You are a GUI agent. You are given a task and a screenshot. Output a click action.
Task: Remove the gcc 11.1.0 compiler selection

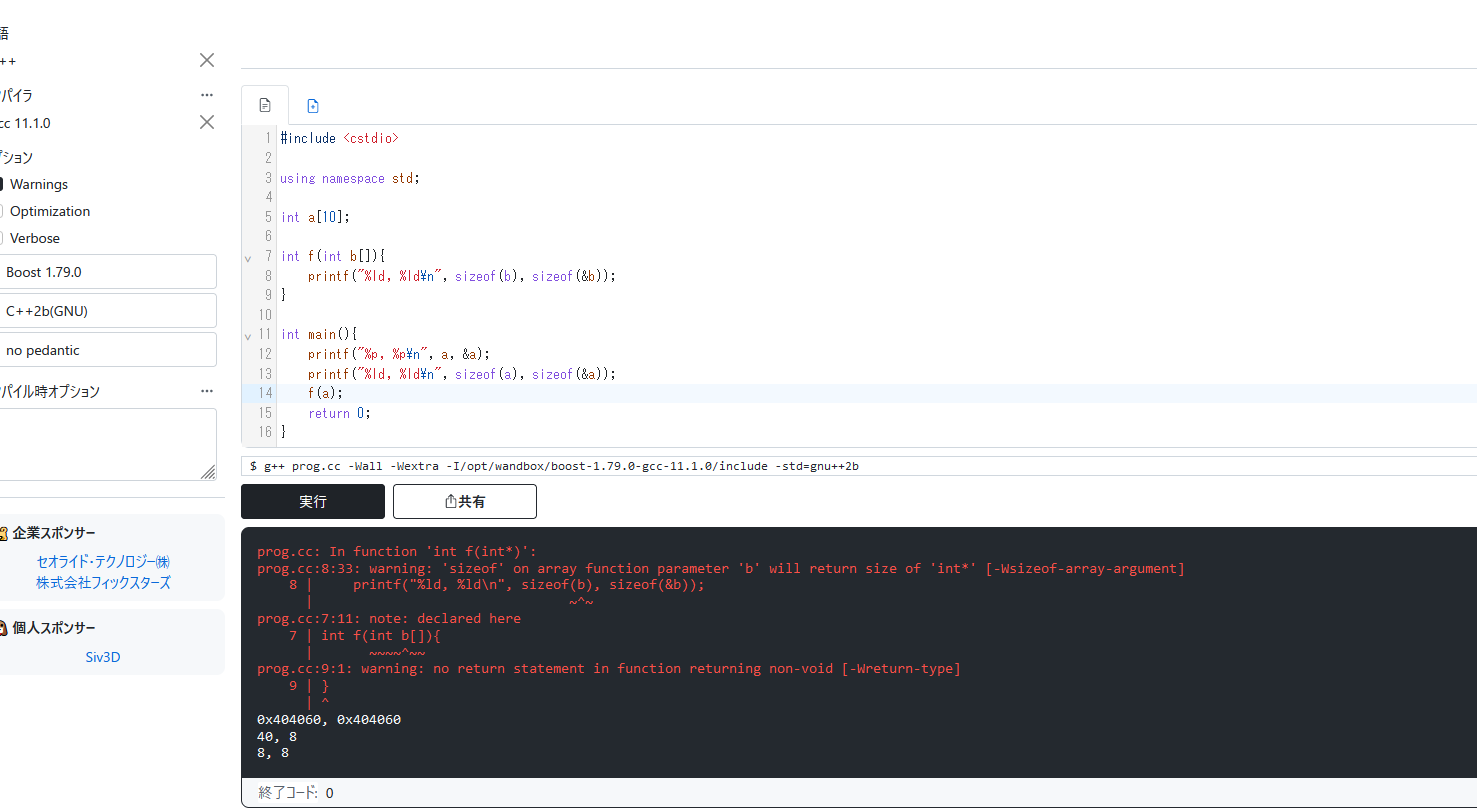pos(207,122)
